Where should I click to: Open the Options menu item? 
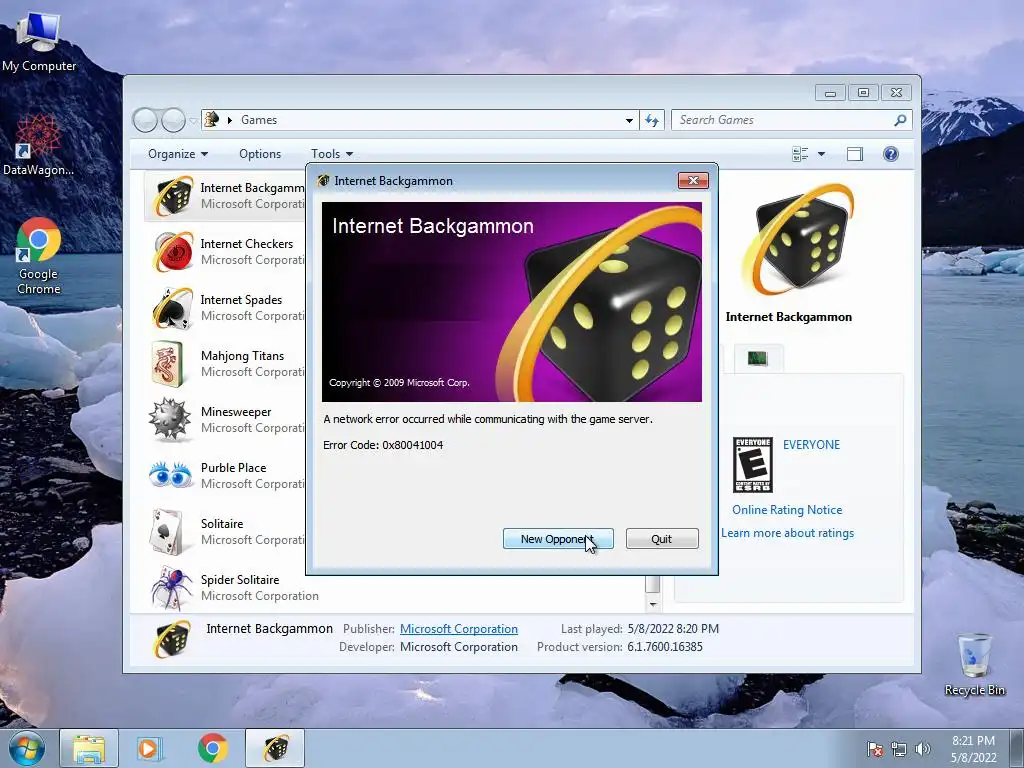[x=260, y=154]
